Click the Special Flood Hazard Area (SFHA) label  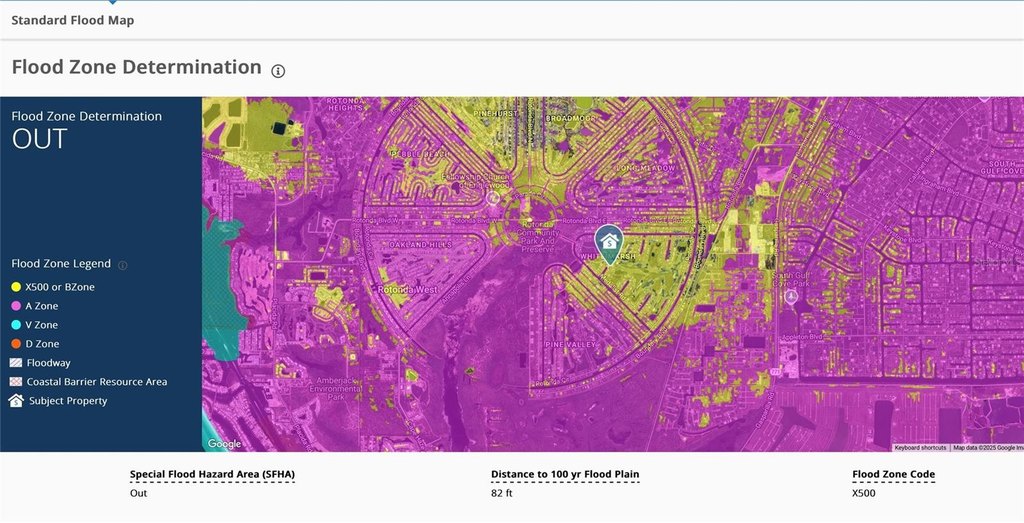[212, 475]
